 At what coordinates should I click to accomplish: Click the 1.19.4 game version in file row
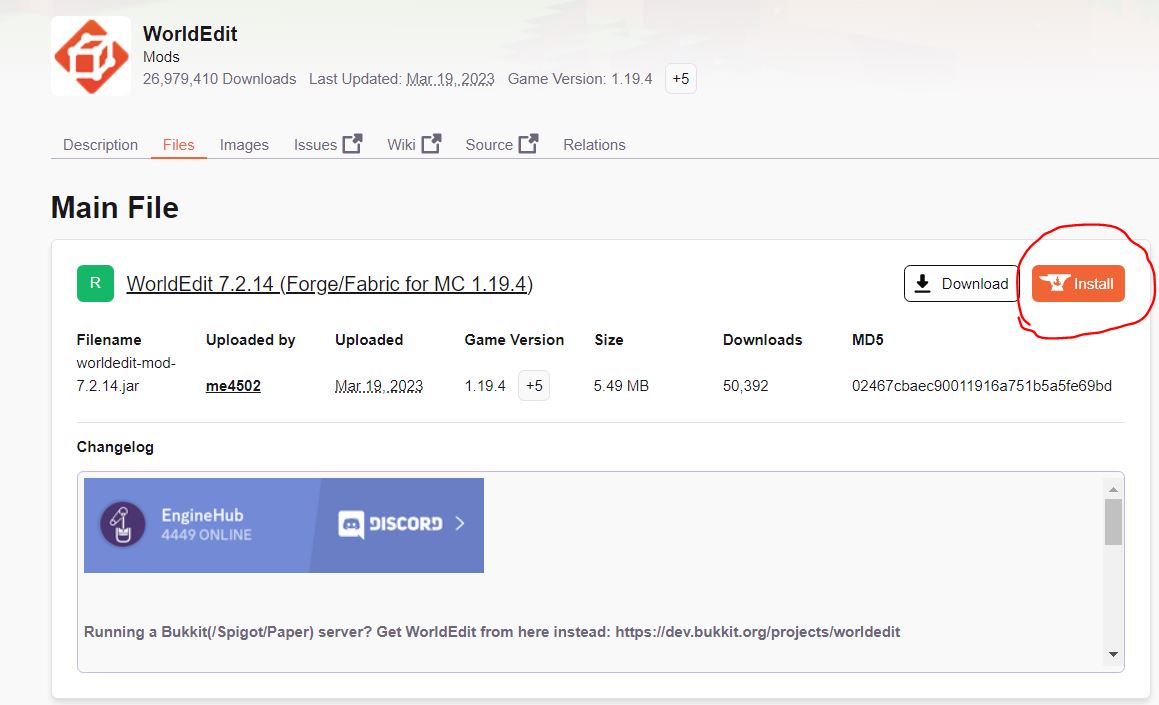[485, 386]
